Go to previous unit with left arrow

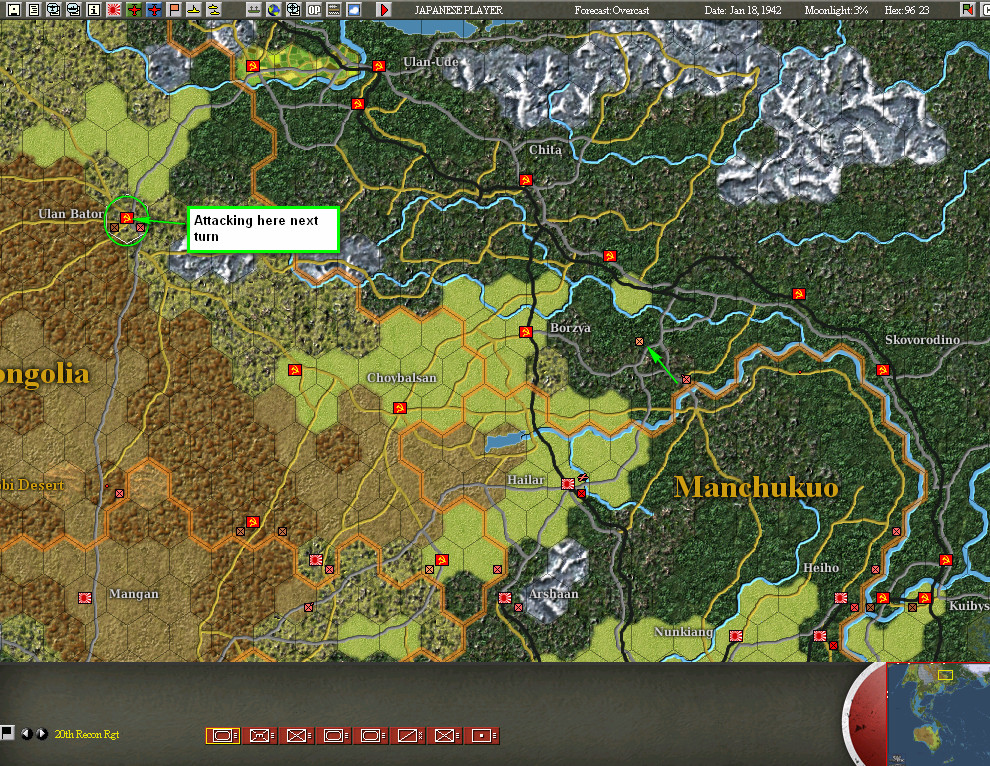[x=27, y=734]
